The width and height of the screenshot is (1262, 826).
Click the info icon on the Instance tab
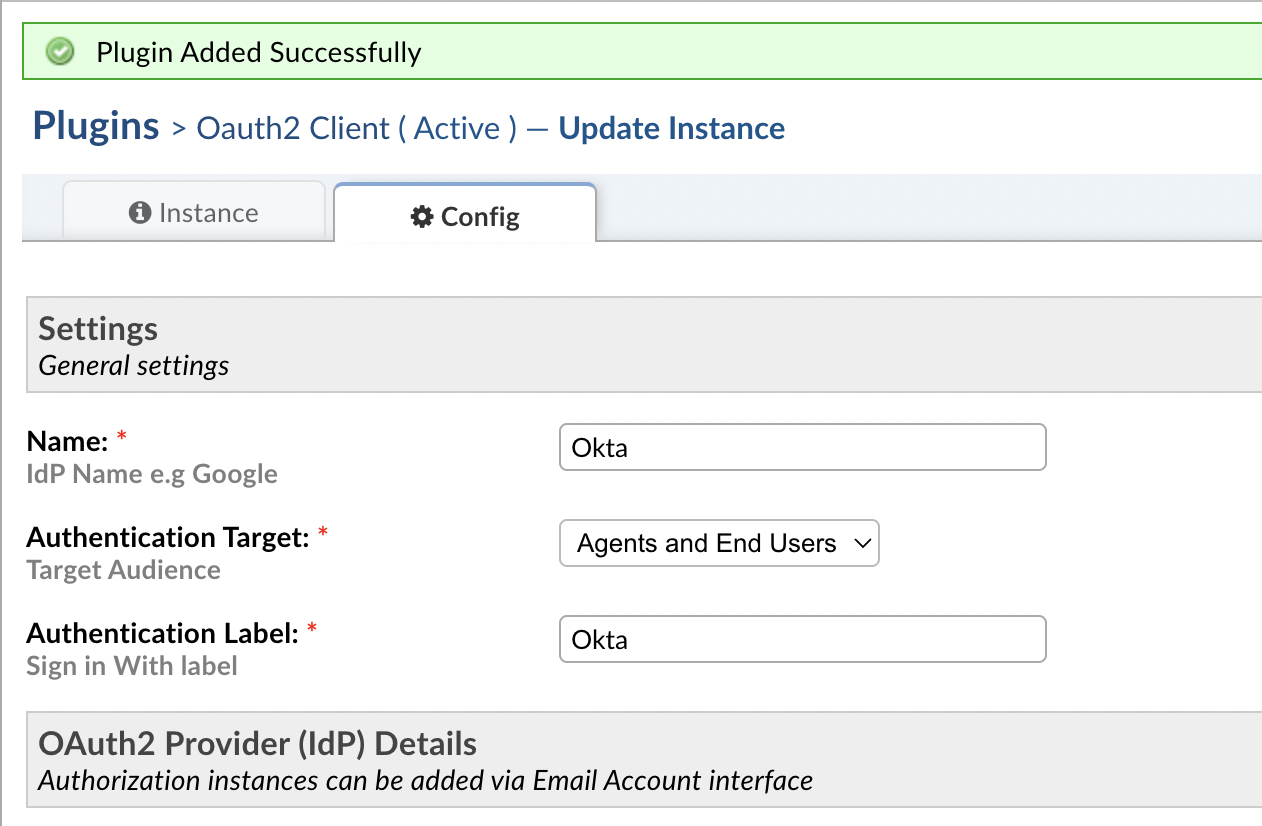[x=141, y=212]
